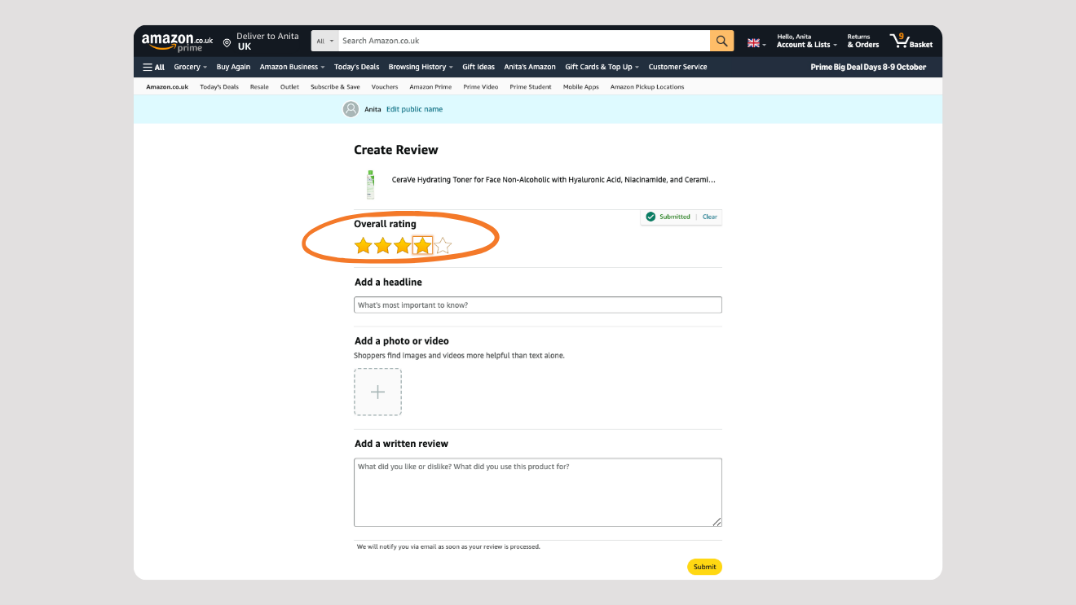The width and height of the screenshot is (1076, 605).
Task: Click the written review text area
Action: pos(538,493)
